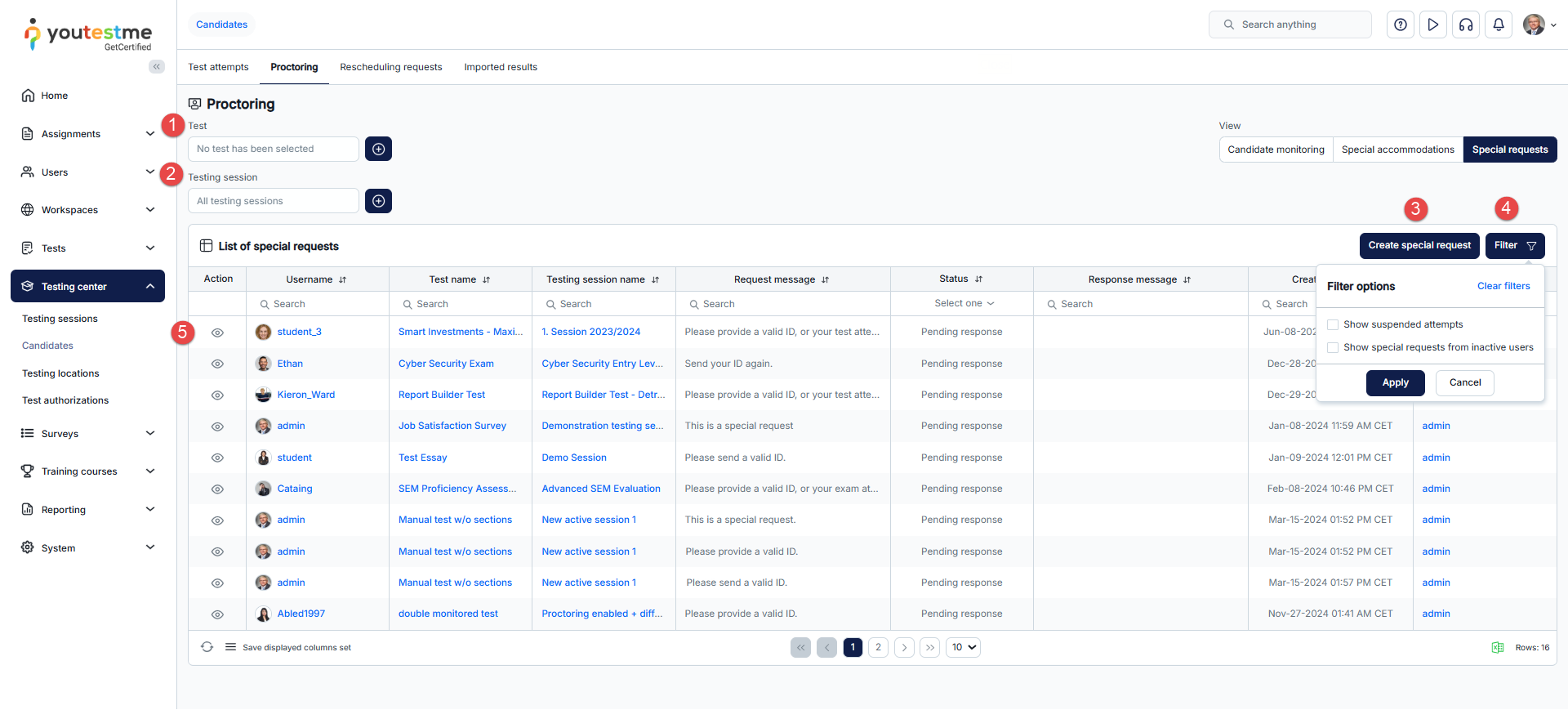This screenshot has height=710, width=1568.
Task: Export table using Excel icon
Action: tap(1497, 647)
